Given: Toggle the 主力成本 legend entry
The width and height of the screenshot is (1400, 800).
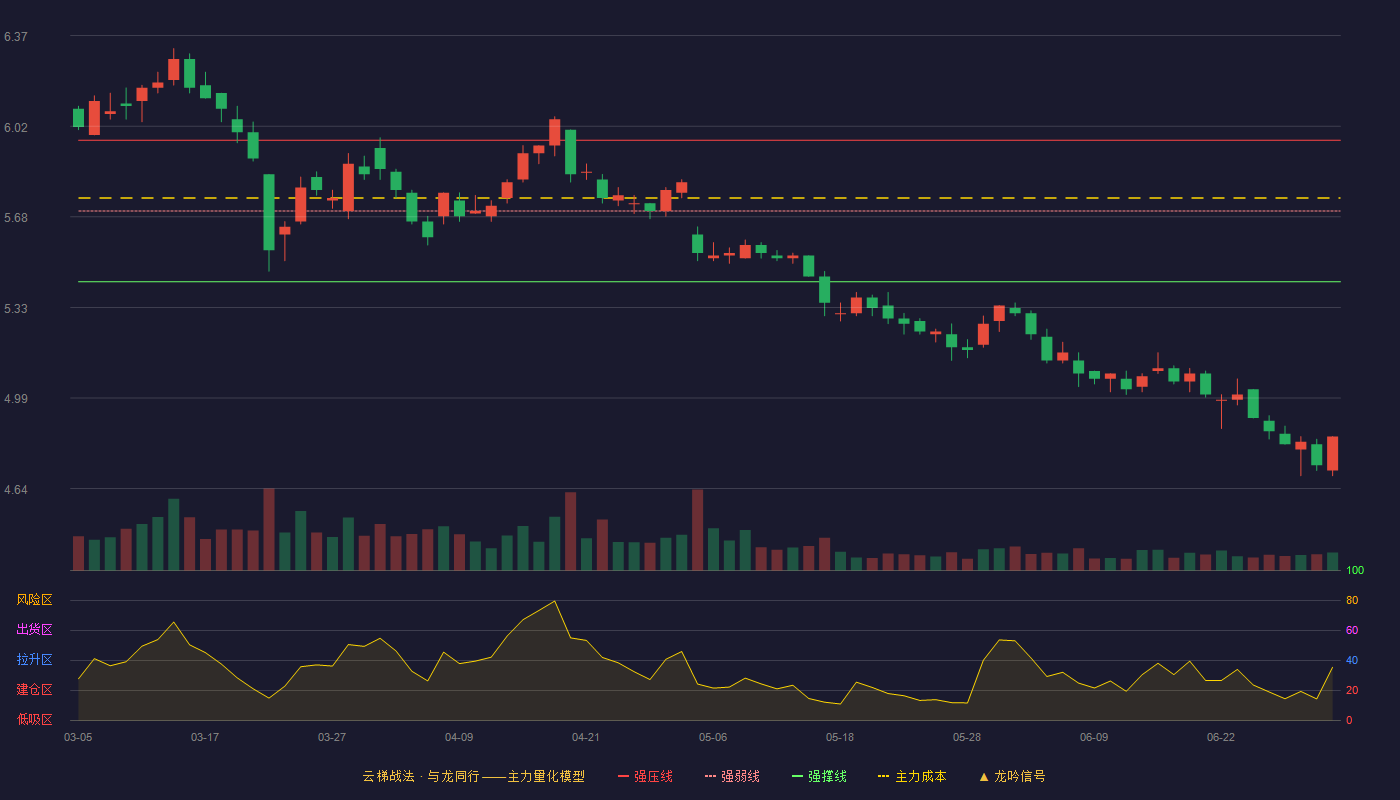Looking at the screenshot, I should click(x=912, y=776).
